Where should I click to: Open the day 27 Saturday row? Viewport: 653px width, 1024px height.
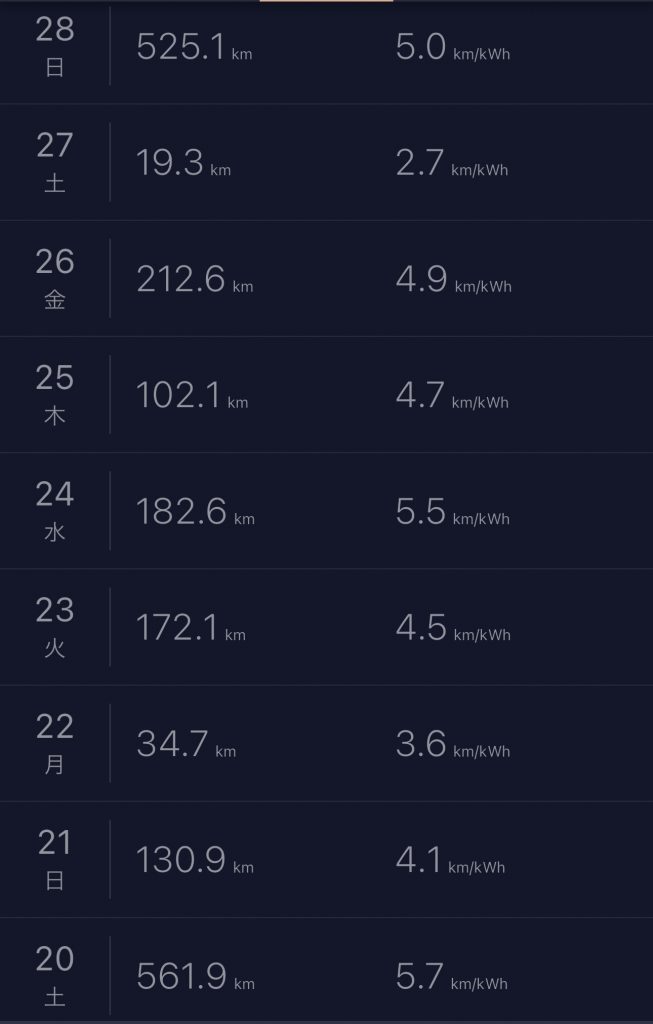[x=326, y=162]
